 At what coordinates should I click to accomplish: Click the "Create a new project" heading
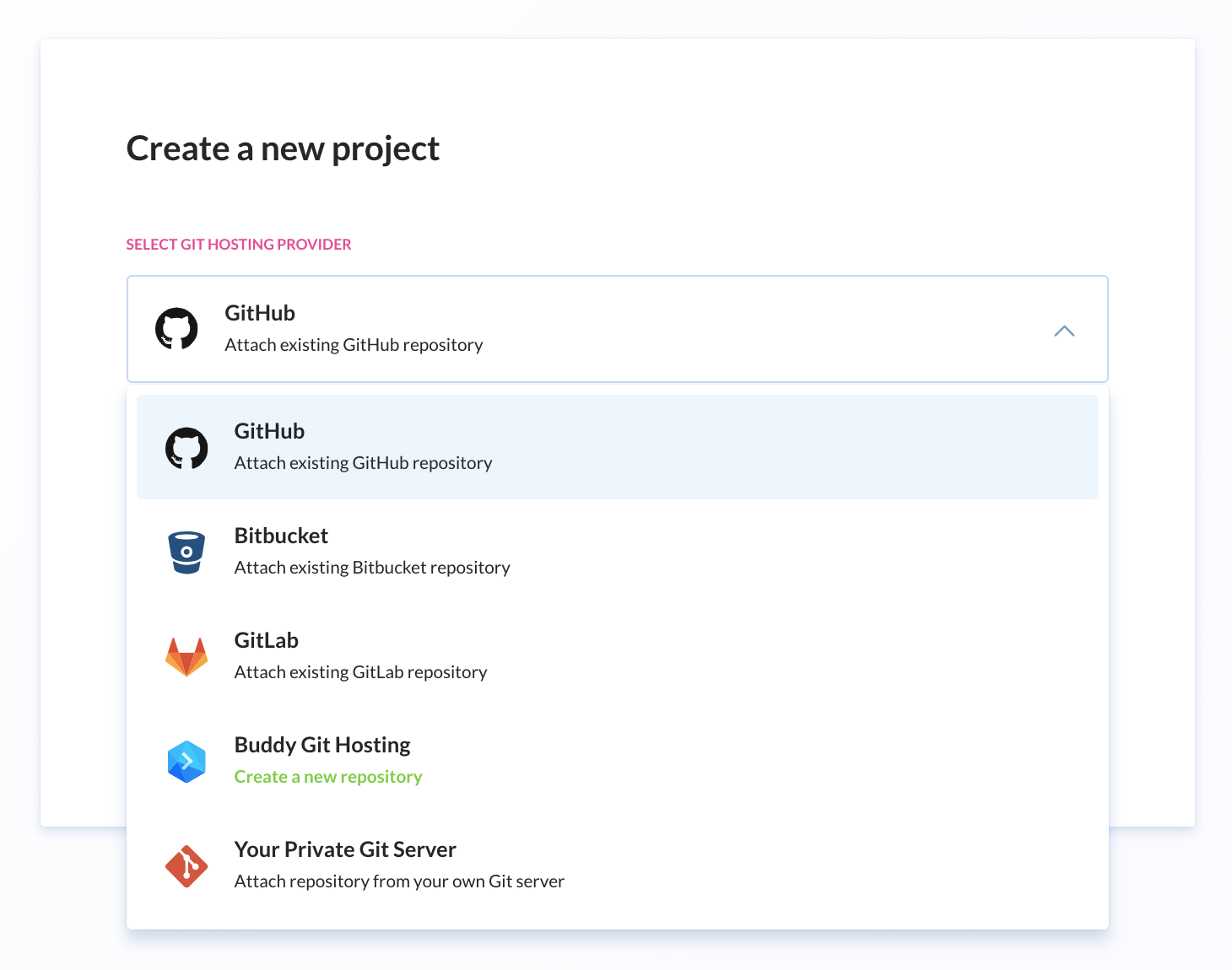point(283,149)
